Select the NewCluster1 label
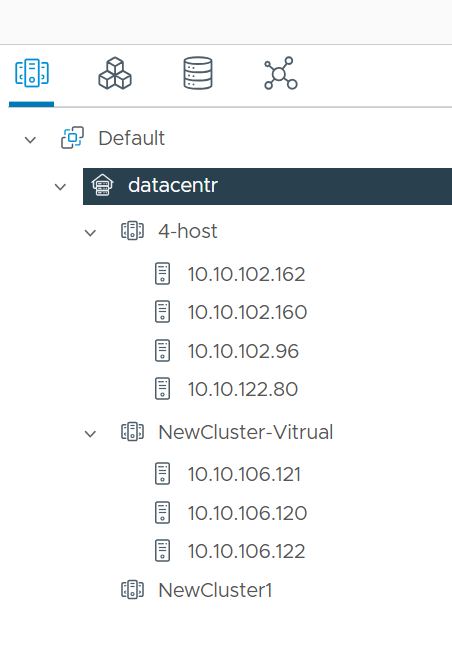 (x=215, y=590)
